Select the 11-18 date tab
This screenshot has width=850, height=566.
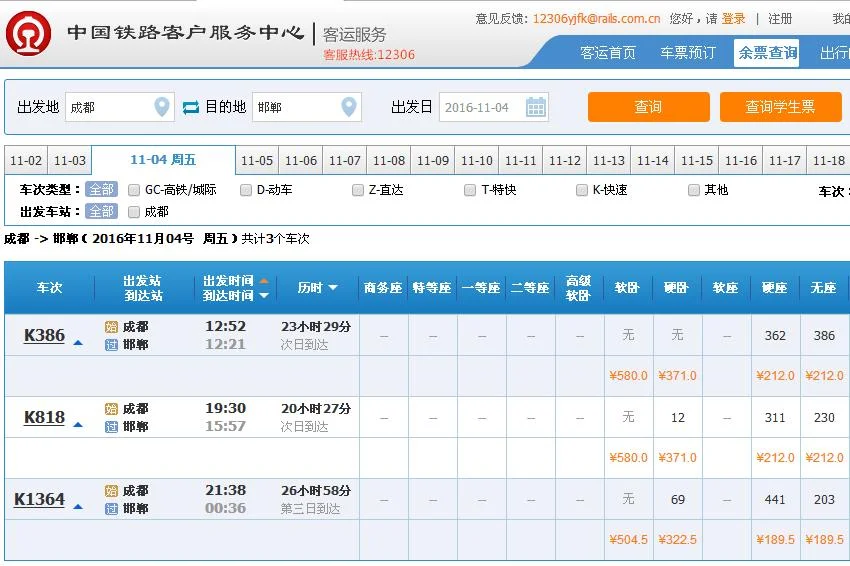829,160
